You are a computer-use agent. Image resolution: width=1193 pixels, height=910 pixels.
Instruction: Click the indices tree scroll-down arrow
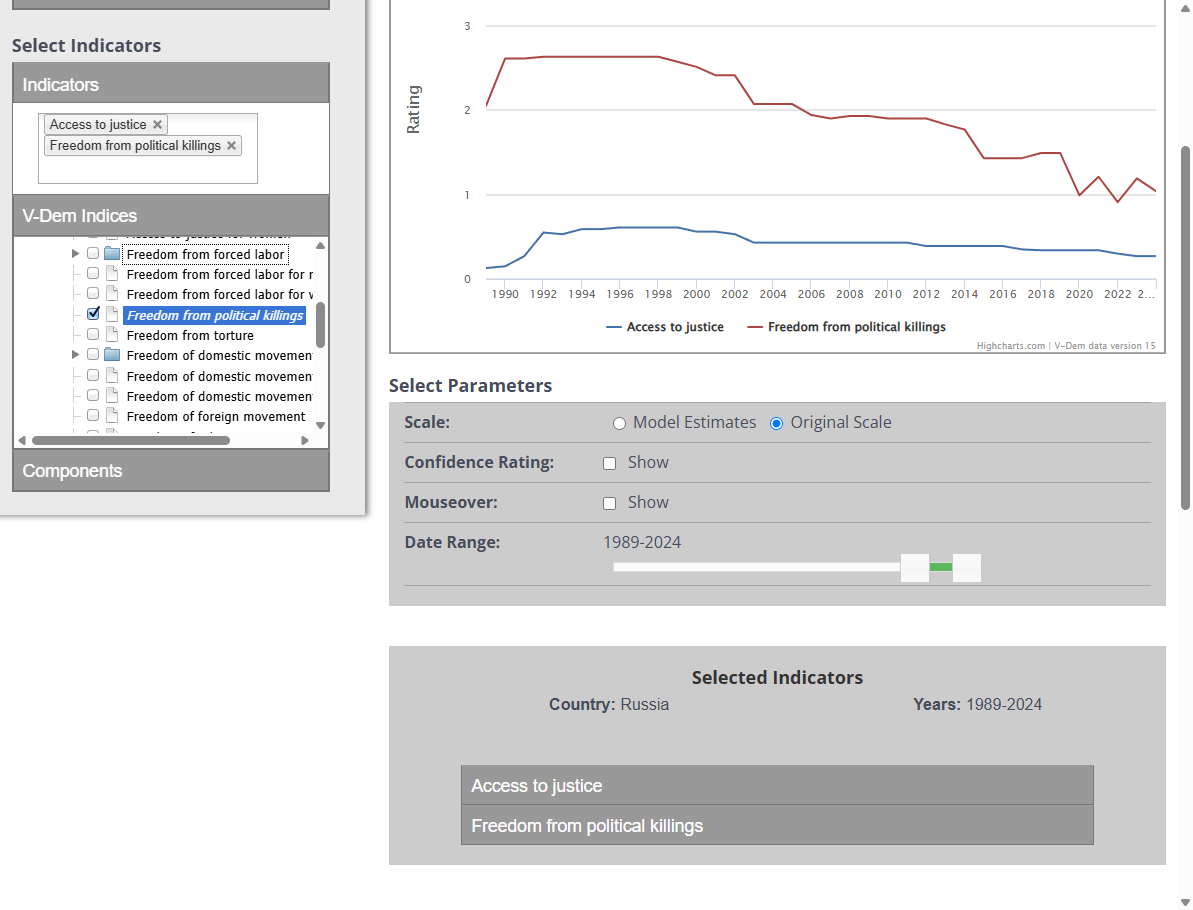[x=320, y=425]
